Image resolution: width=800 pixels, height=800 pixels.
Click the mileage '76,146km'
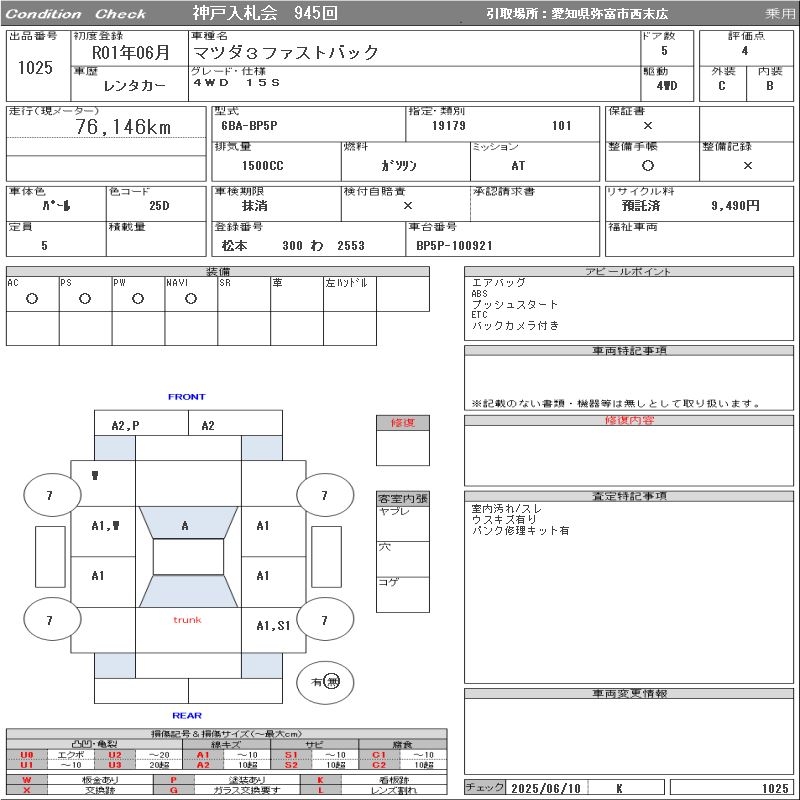123,127
